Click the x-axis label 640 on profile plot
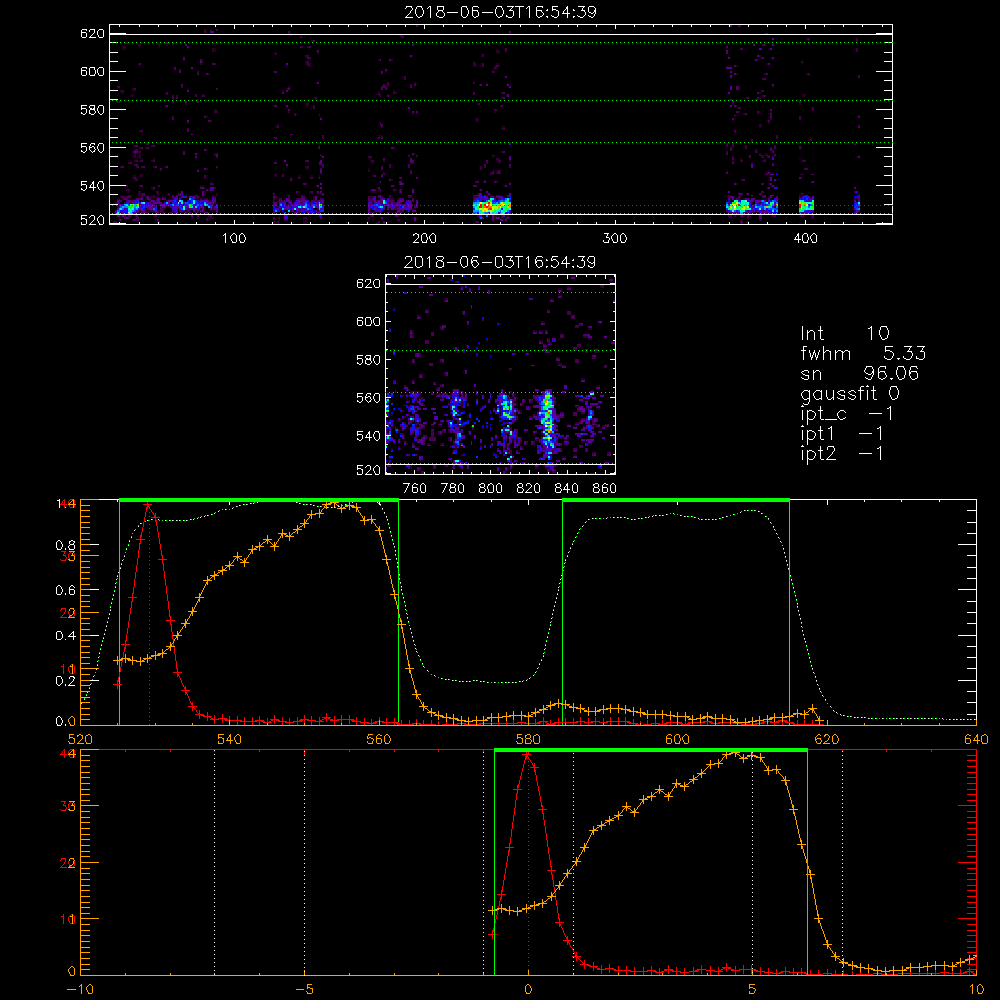The height and width of the screenshot is (1000, 1000). point(976,740)
